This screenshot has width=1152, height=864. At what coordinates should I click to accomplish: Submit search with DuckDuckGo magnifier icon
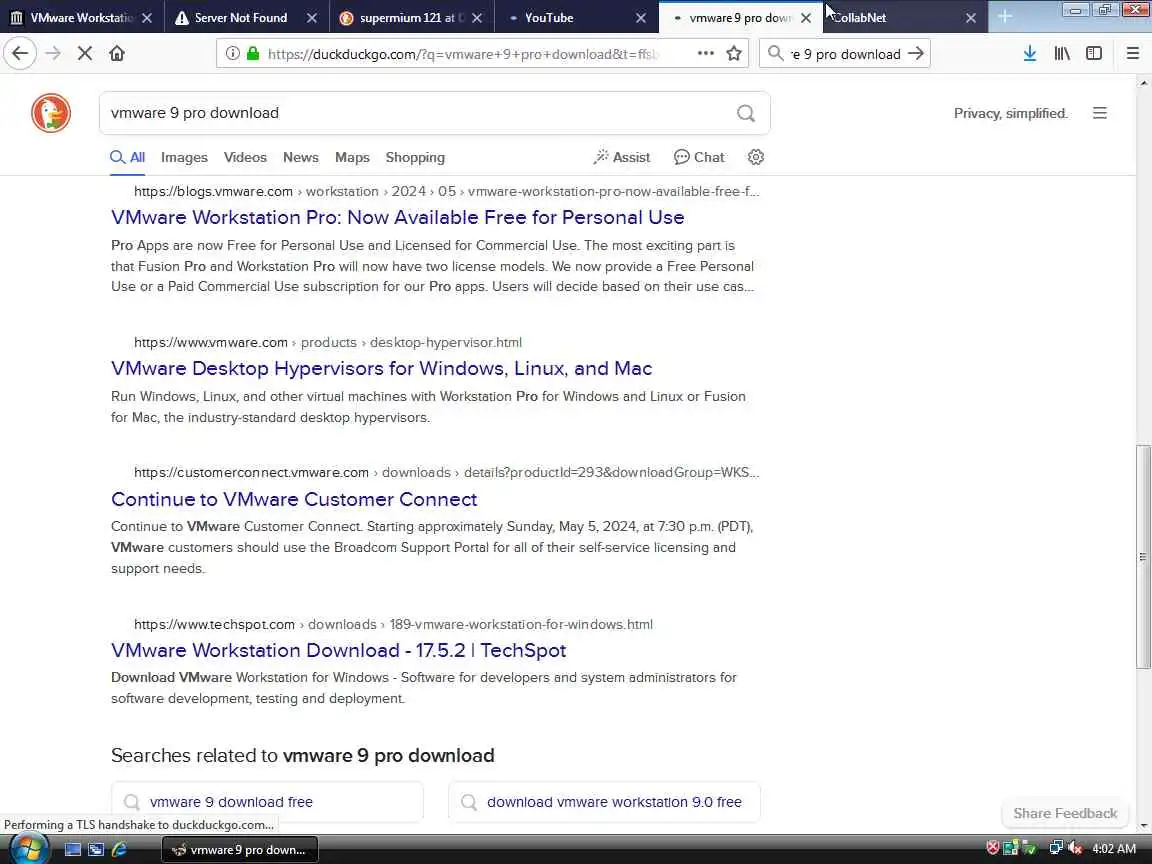[x=746, y=113]
